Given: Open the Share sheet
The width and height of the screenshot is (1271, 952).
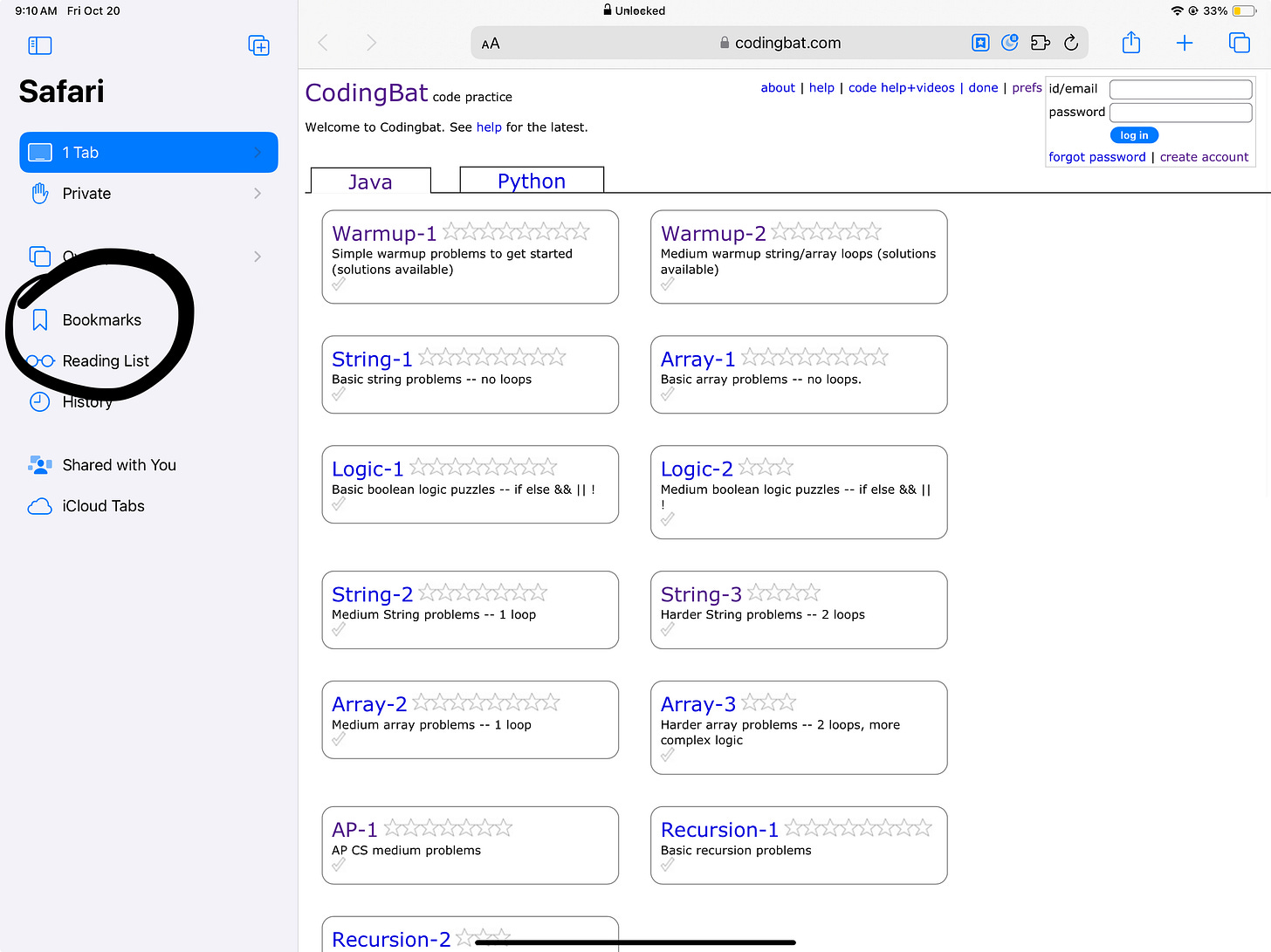Looking at the screenshot, I should (1131, 42).
